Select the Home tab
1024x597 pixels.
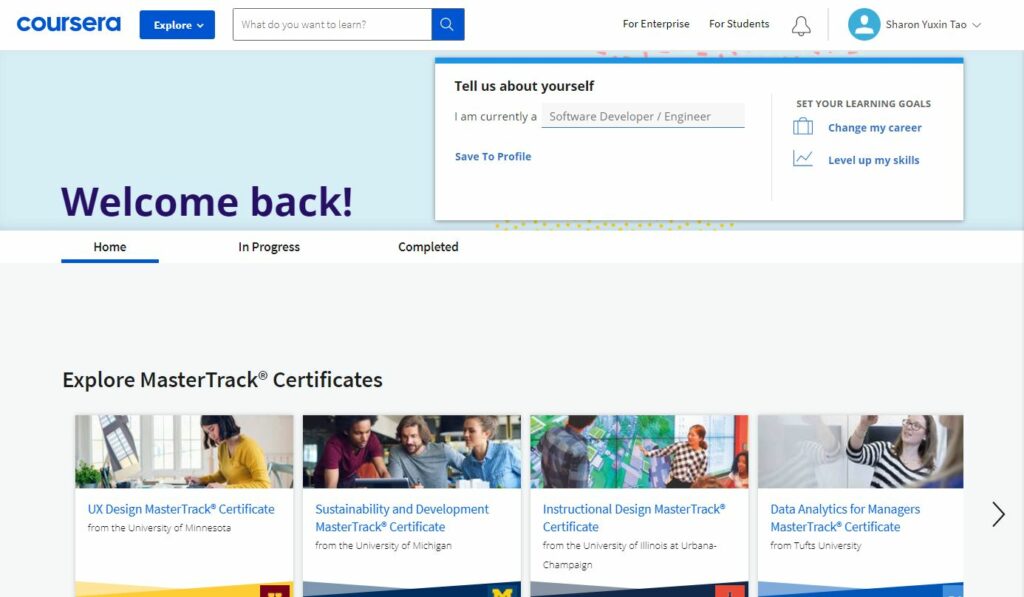coord(110,247)
